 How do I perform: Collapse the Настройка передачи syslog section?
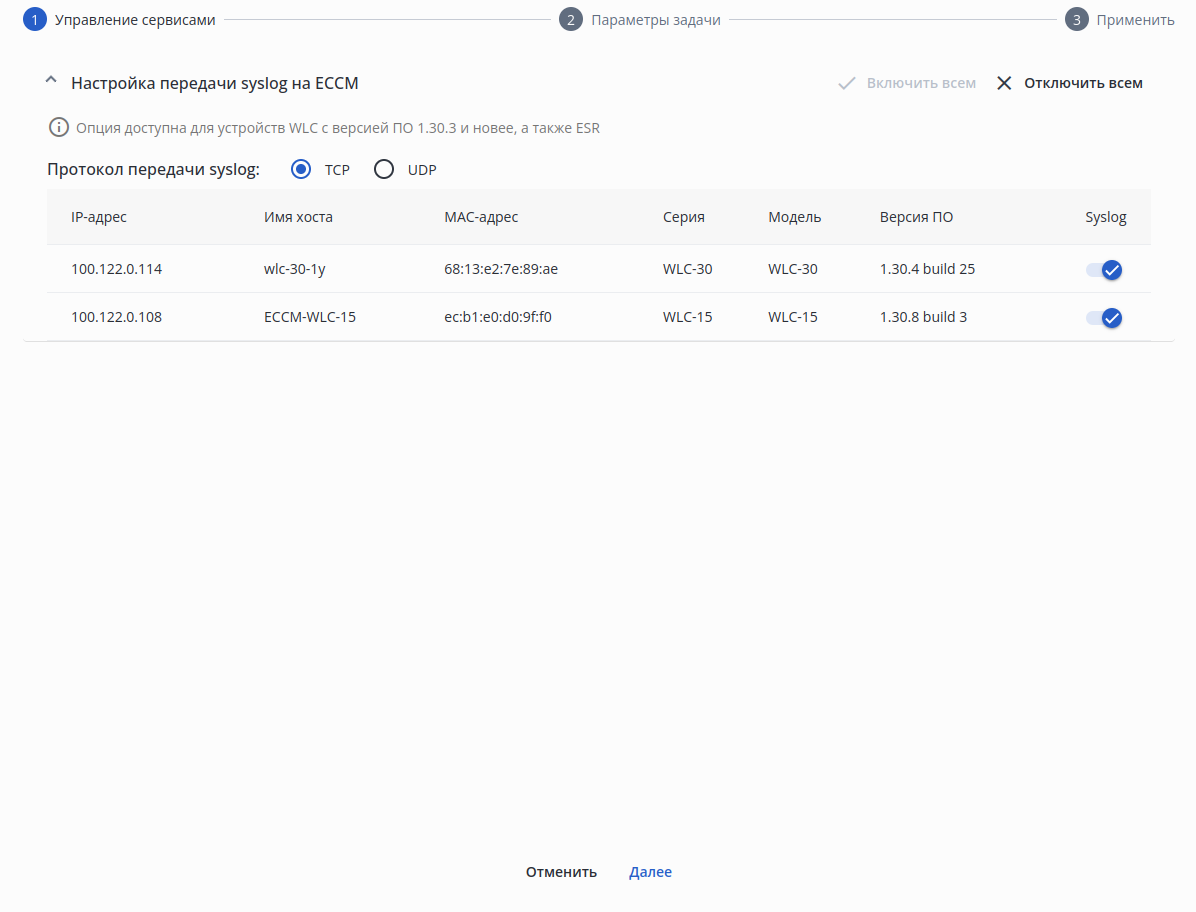pyautogui.click(x=51, y=82)
